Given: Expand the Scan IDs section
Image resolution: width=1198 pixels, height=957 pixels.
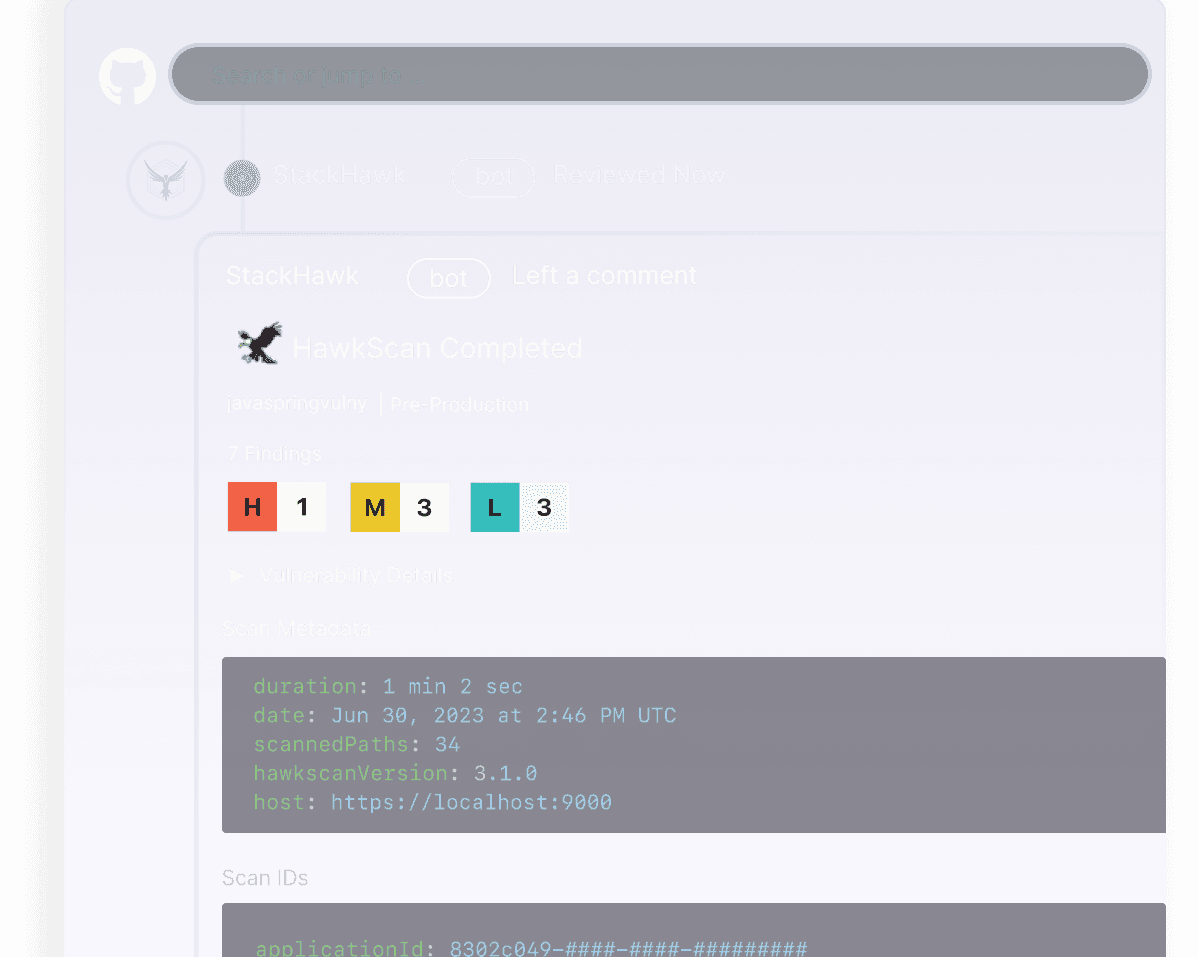Looking at the screenshot, I should [x=264, y=877].
